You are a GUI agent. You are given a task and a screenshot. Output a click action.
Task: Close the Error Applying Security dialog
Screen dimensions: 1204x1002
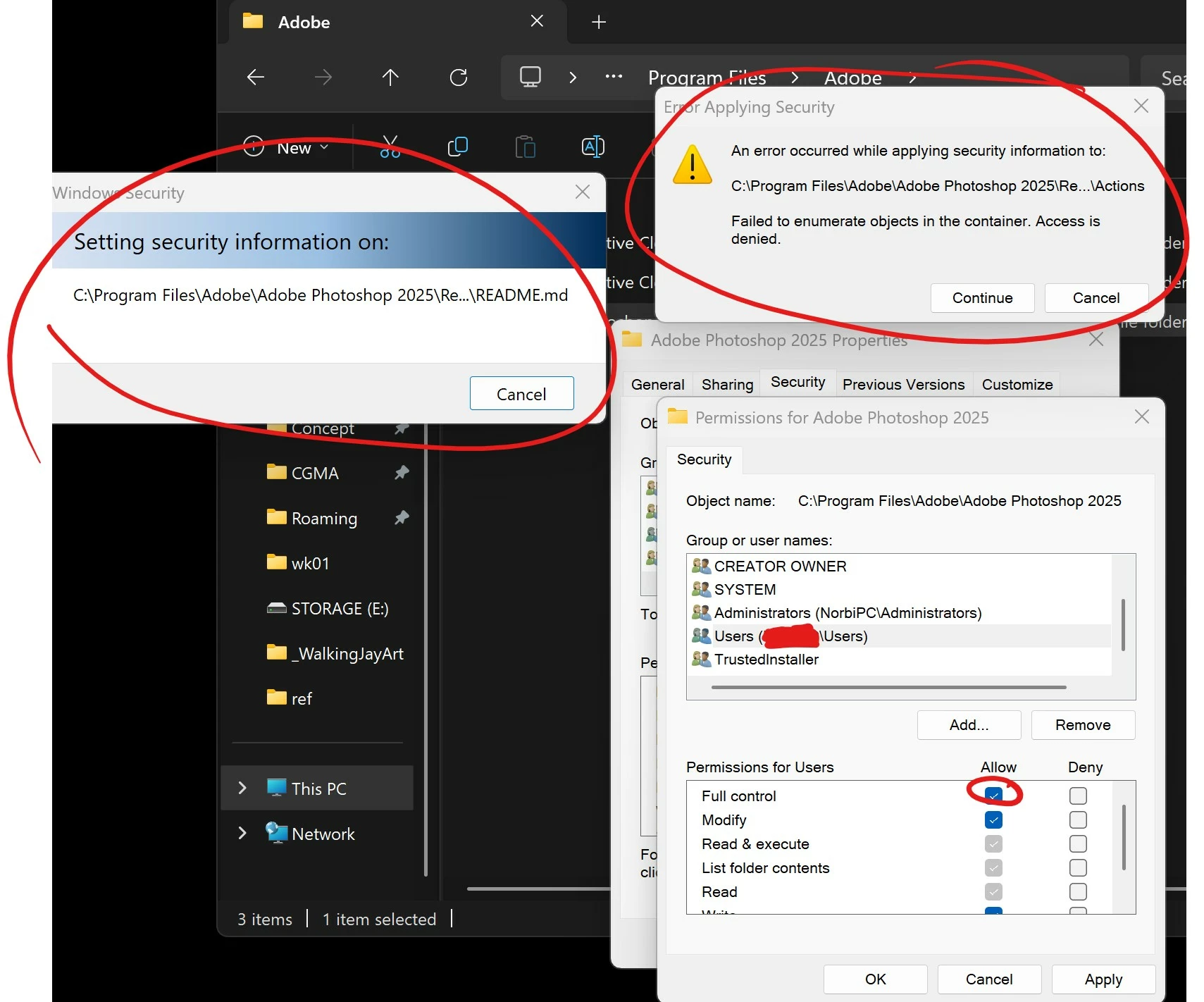[1141, 106]
